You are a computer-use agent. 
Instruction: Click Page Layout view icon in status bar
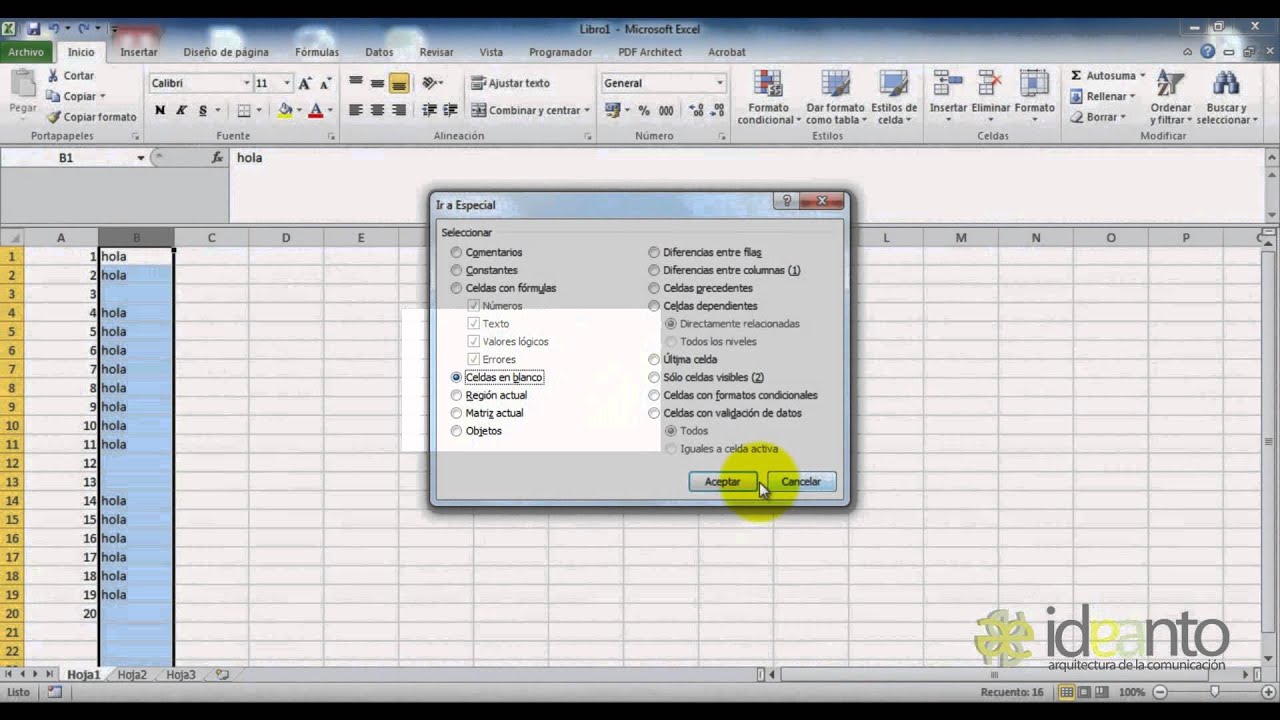pos(1086,692)
